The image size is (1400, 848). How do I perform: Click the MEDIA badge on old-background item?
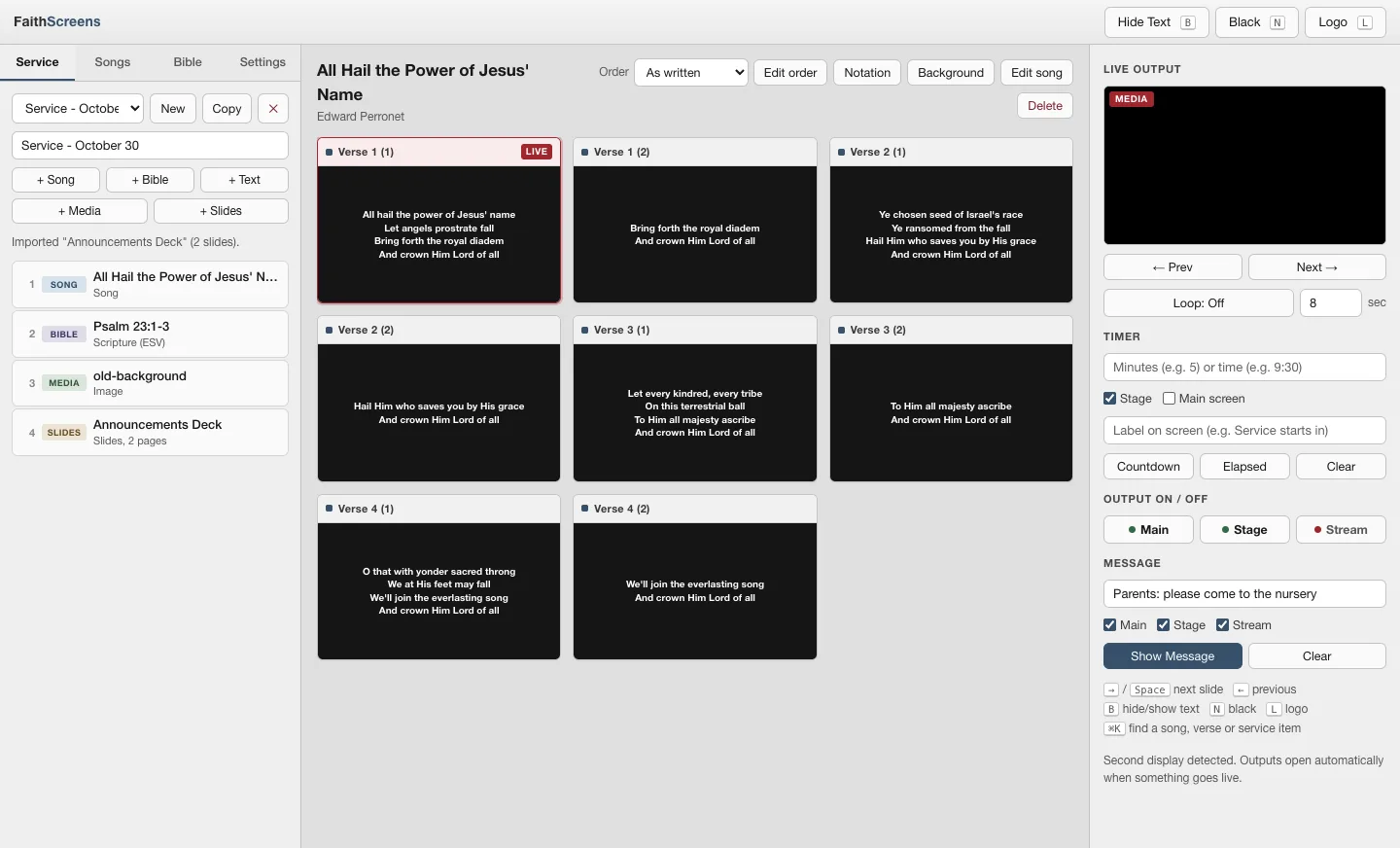64,383
